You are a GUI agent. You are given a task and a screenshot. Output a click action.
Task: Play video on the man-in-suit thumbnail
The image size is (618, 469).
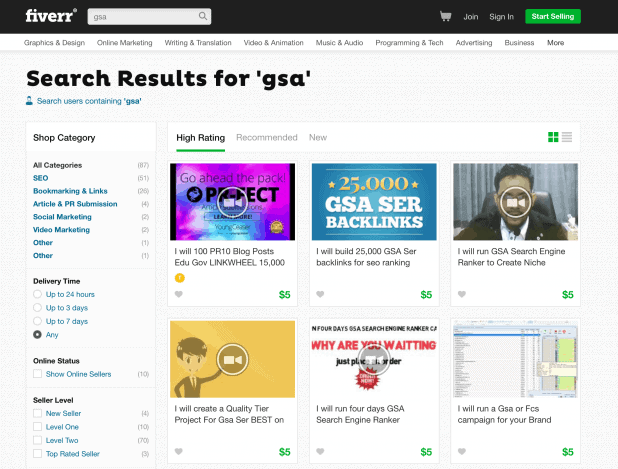coord(516,202)
